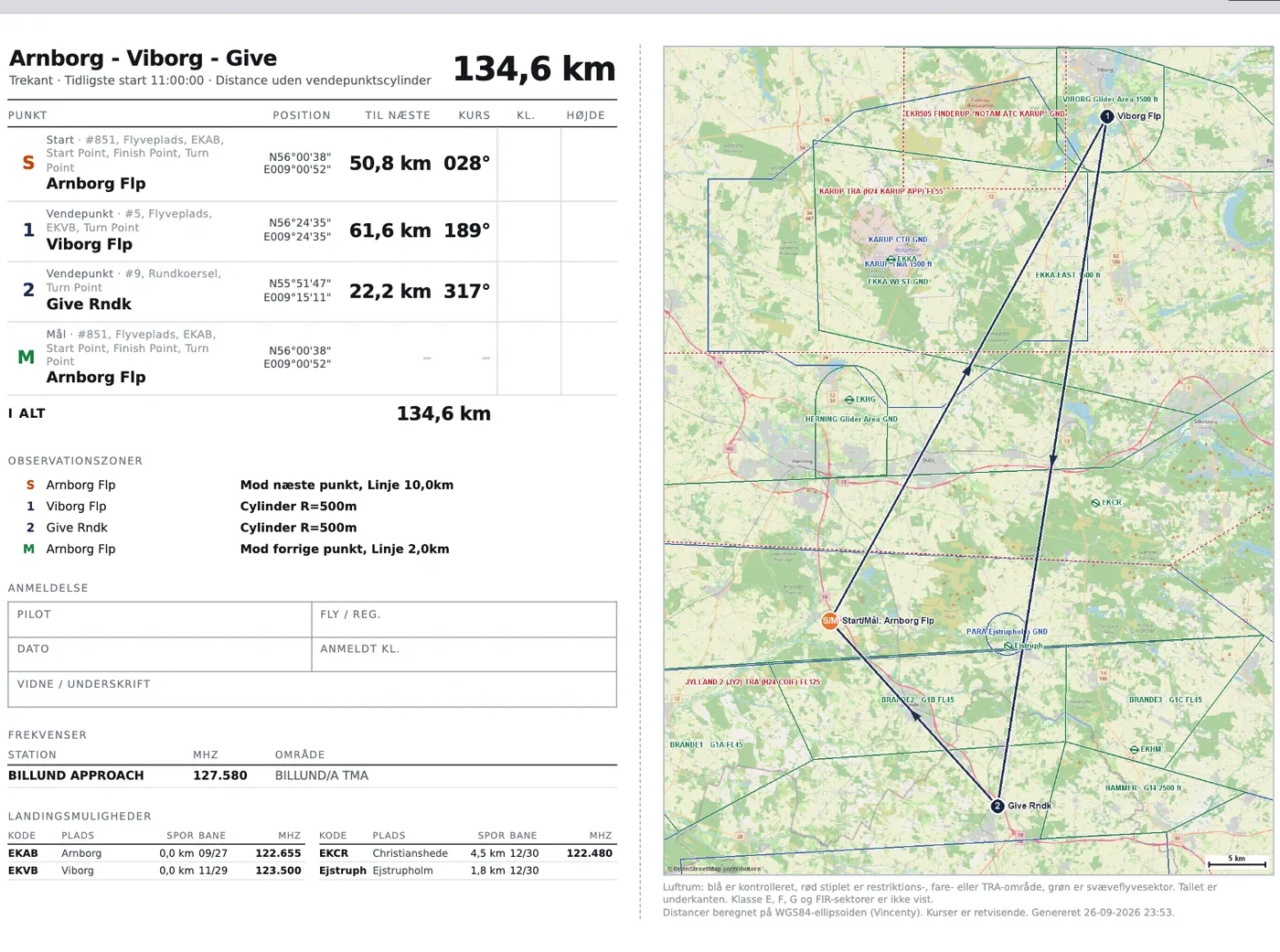
Task: Click the '50,8 km' leg distance
Action: pyautogui.click(x=390, y=163)
